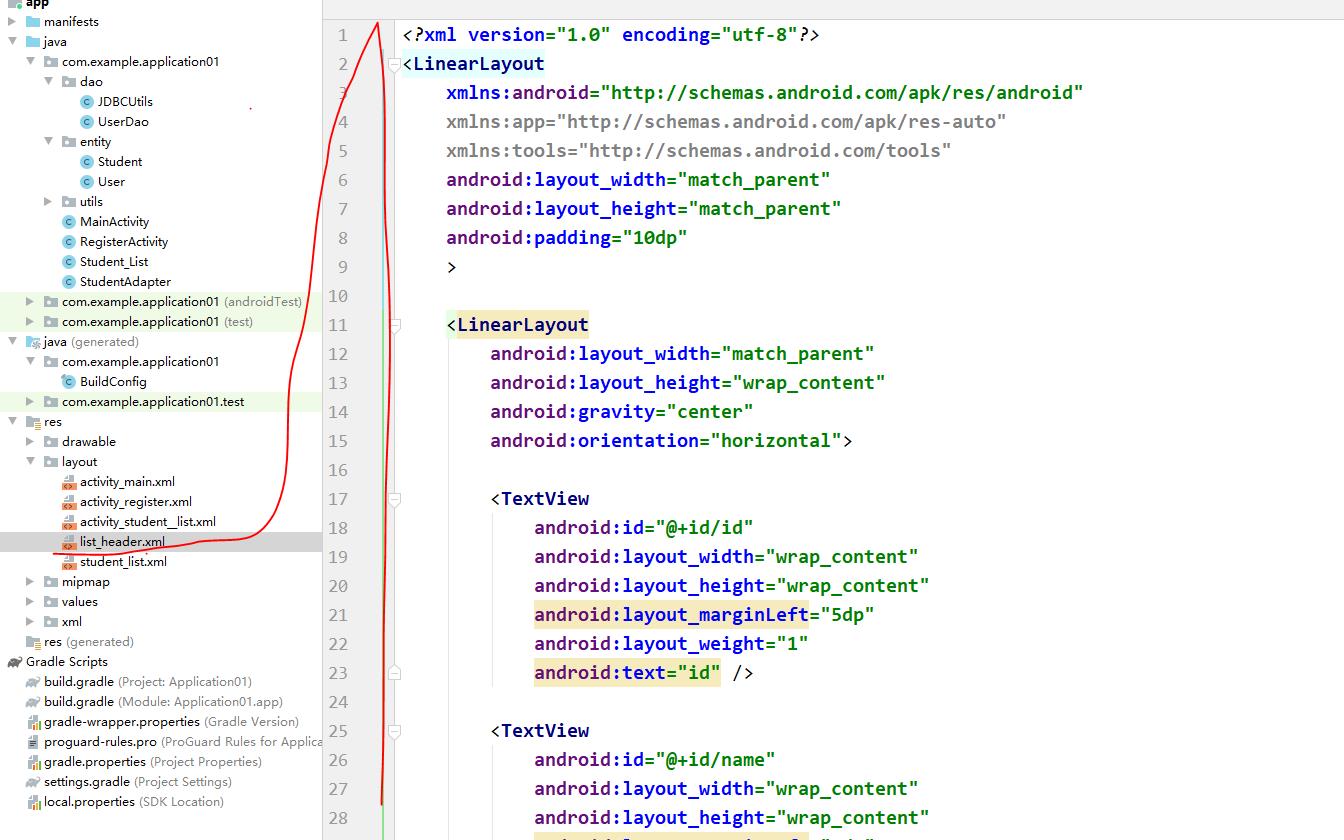The width and height of the screenshot is (1344, 840).
Task: Collapse the entity package arrow
Action: point(48,141)
